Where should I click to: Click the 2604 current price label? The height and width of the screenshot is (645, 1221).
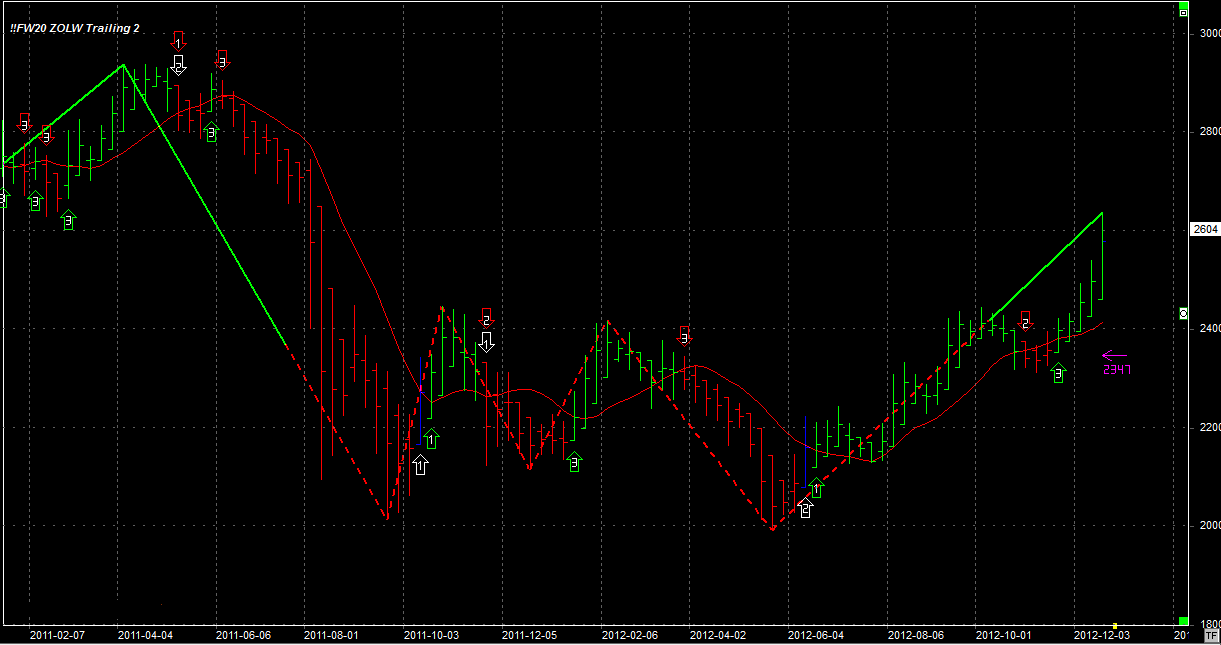(1205, 229)
